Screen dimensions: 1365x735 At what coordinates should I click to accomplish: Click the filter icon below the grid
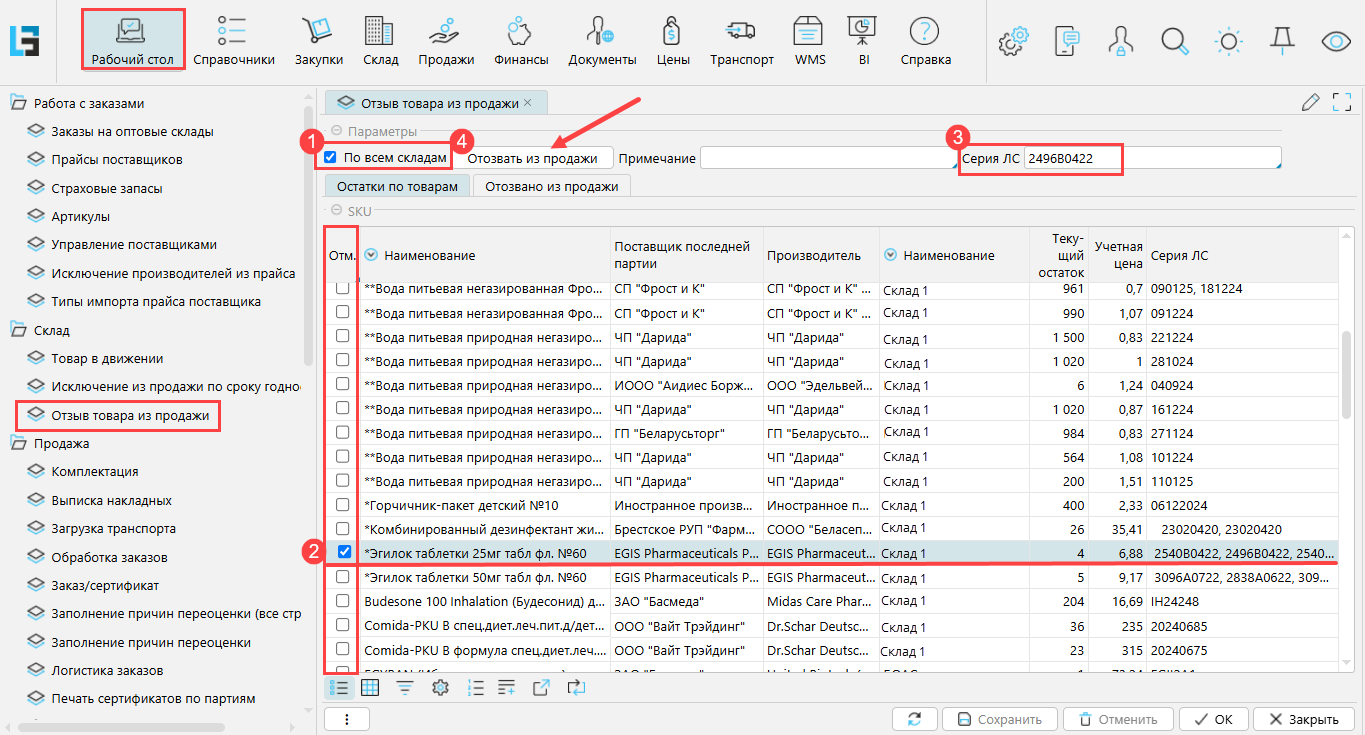(405, 687)
